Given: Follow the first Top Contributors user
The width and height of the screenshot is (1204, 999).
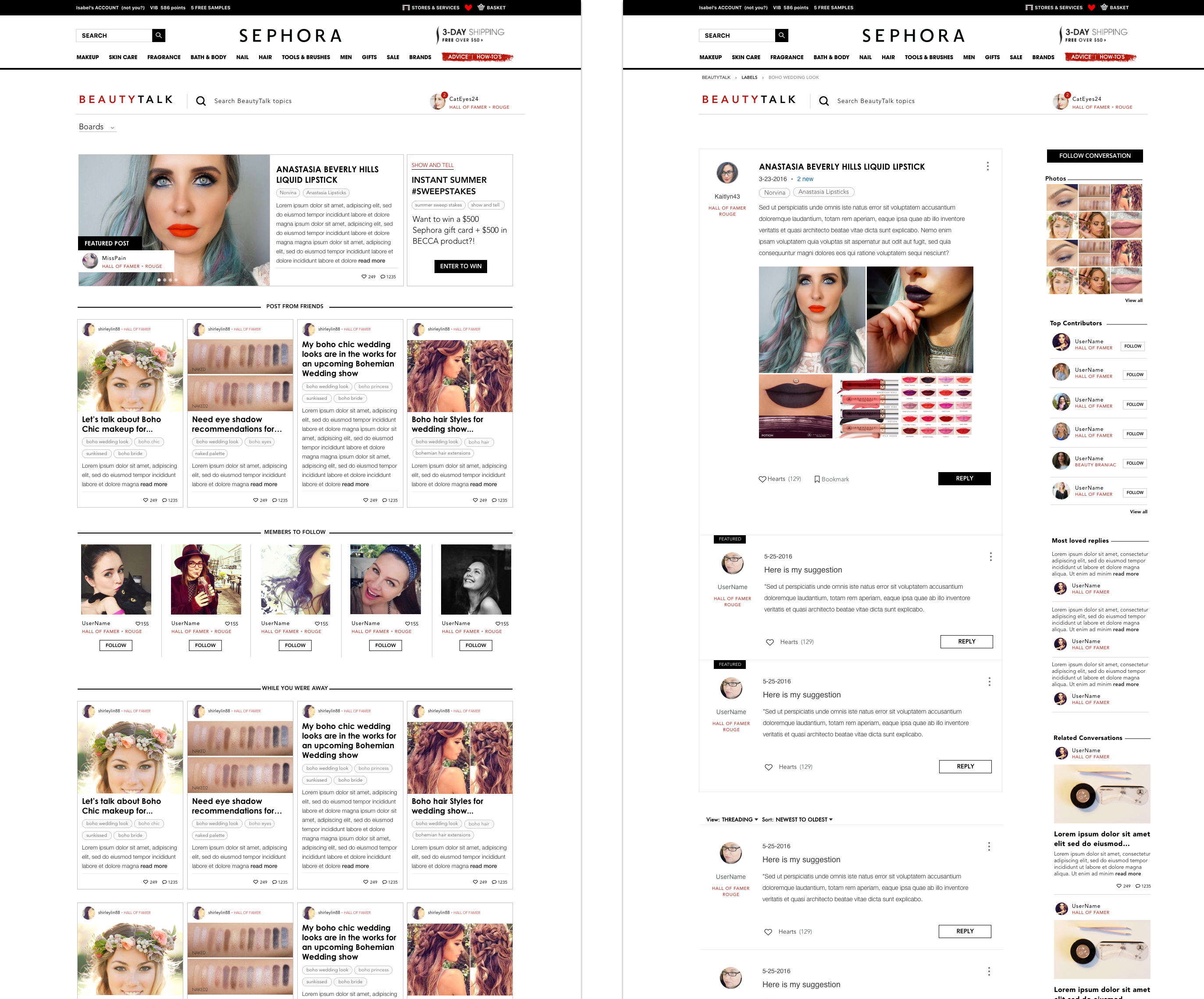Looking at the screenshot, I should point(1133,346).
